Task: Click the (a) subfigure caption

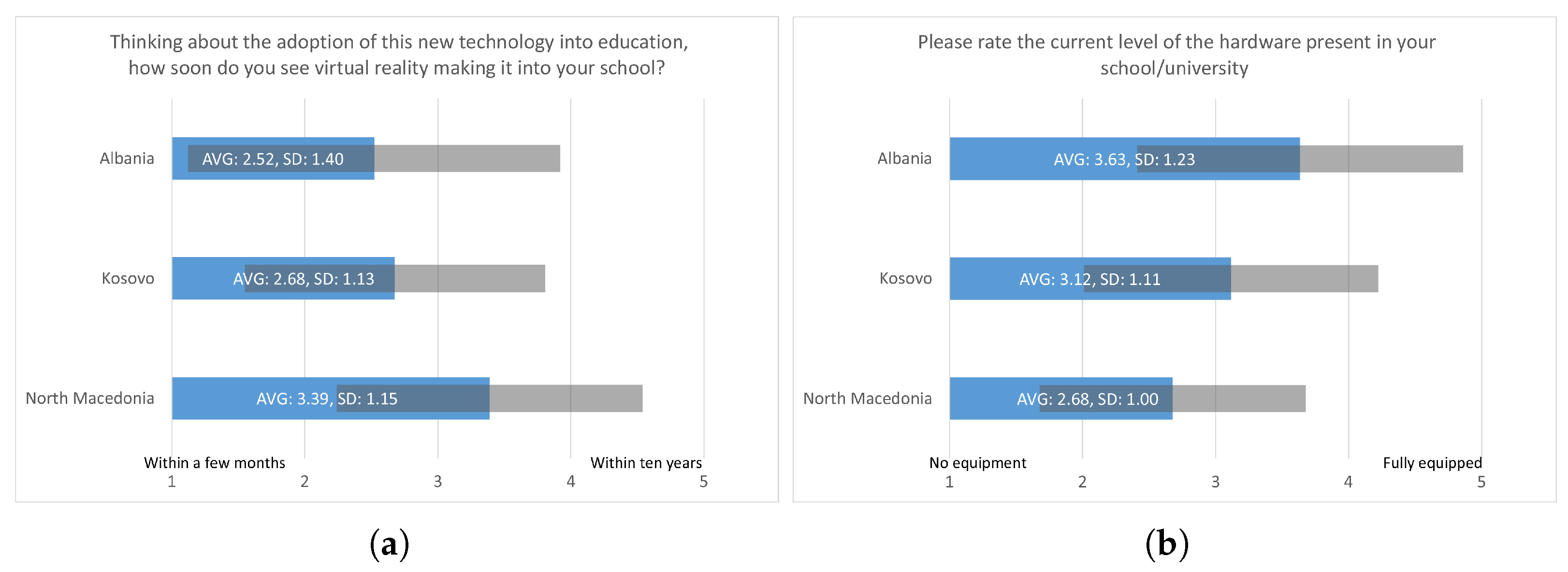Action: (389, 544)
